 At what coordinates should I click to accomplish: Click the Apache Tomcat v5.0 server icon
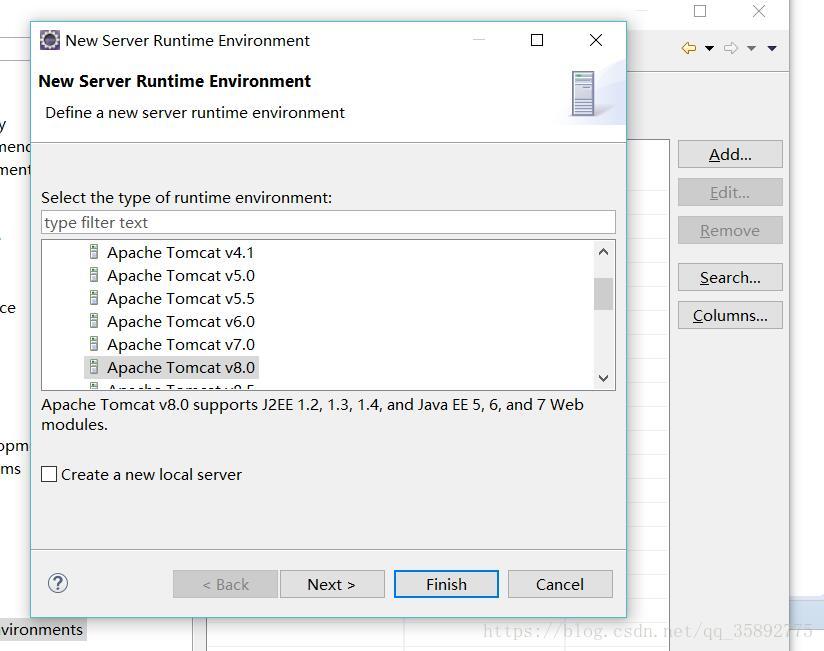[94, 275]
